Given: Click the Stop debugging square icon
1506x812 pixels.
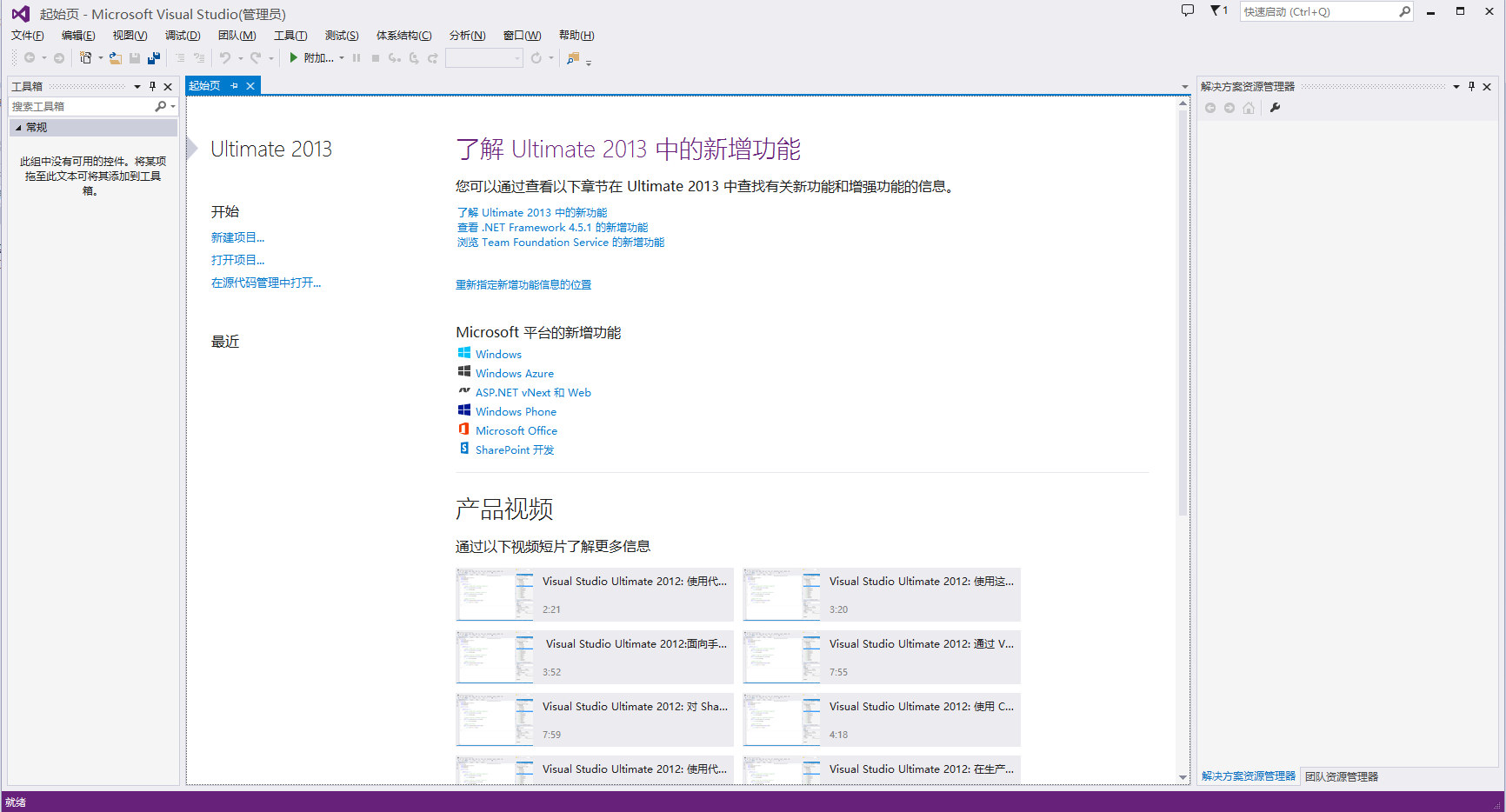Looking at the screenshot, I should pyautogui.click(x=376, y=58).
